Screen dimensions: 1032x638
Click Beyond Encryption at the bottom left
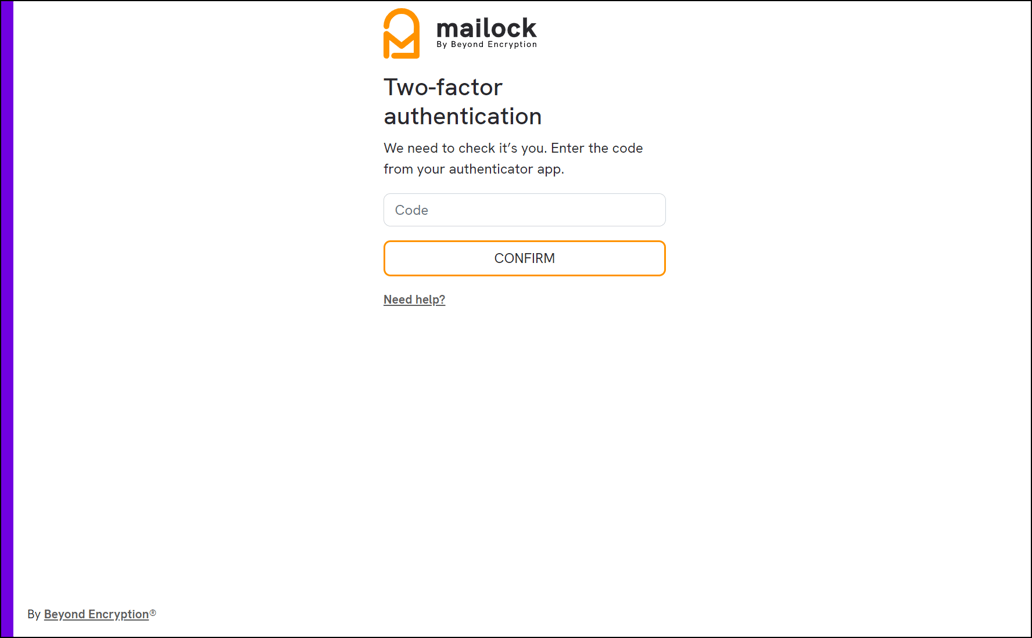click(x=96, y=613)
